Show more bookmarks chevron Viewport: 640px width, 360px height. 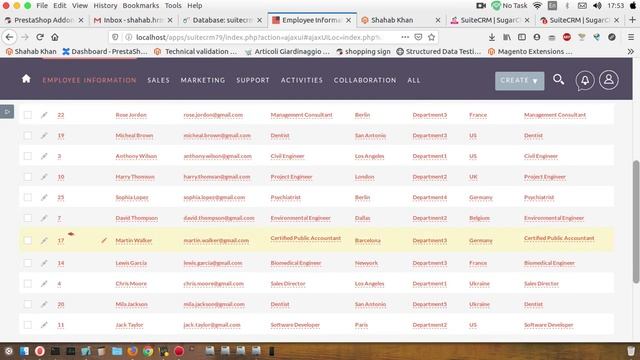[x=631, y=51]
